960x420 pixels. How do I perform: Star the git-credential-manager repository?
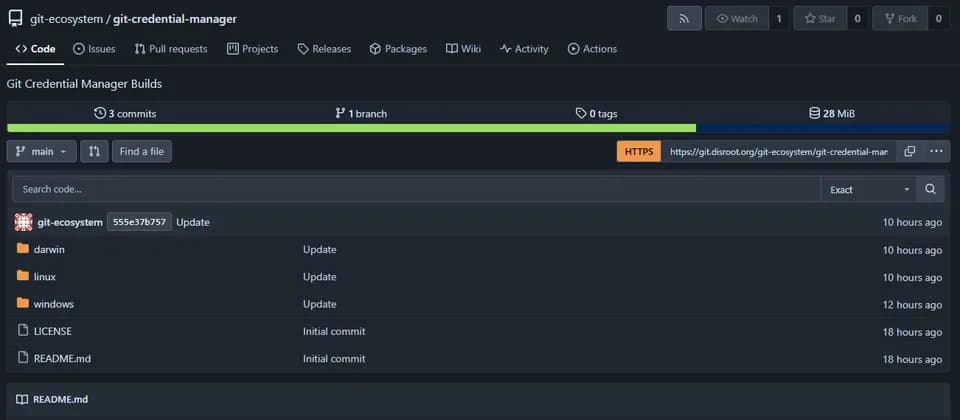tap(820, 18)
